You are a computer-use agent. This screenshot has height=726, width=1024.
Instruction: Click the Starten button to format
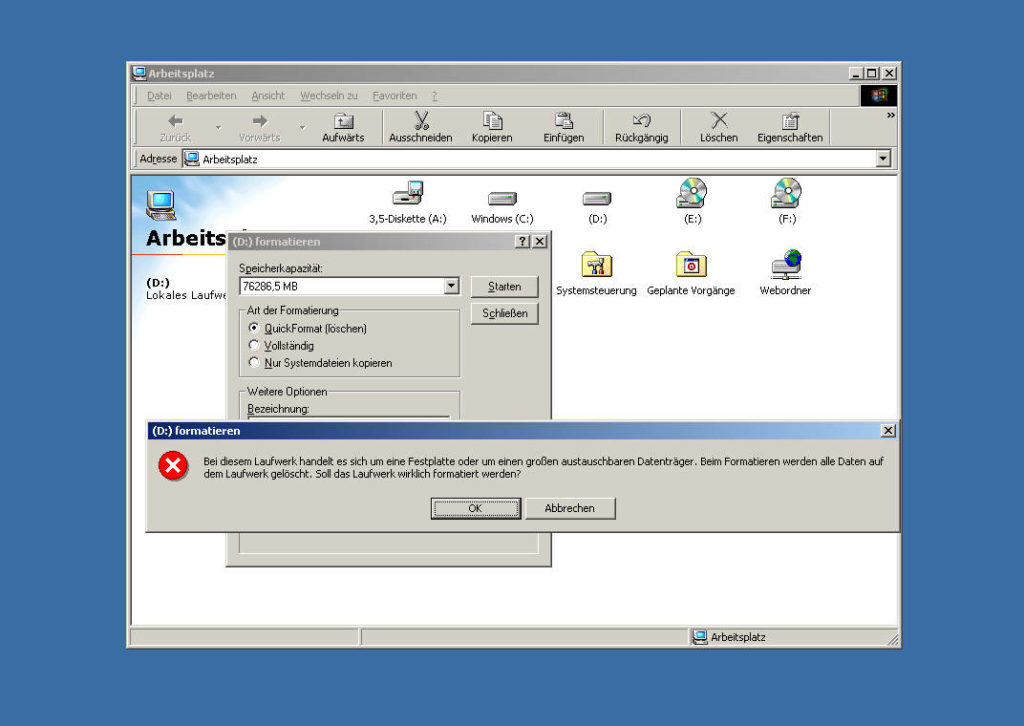[504, 286]
